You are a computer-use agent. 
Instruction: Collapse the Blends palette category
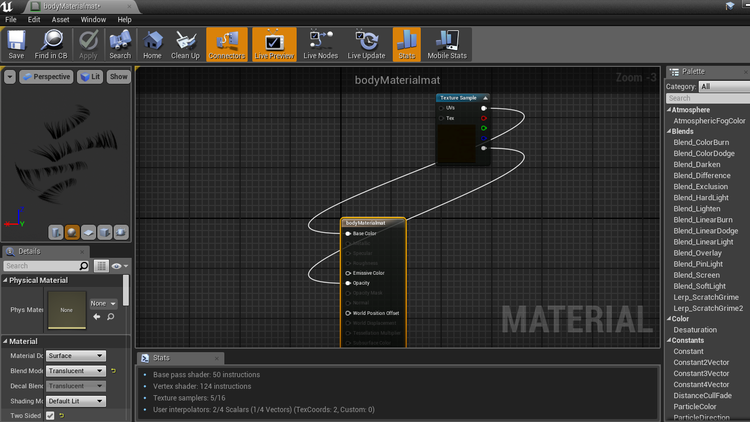[669, 132]
